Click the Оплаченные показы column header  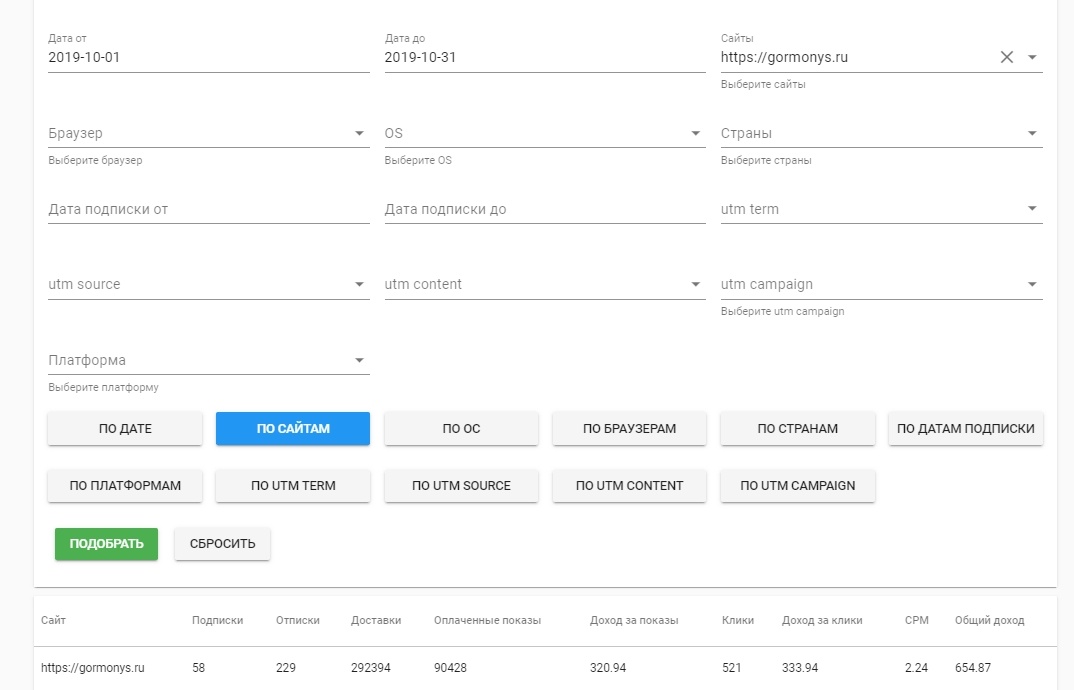pos(487,620)
